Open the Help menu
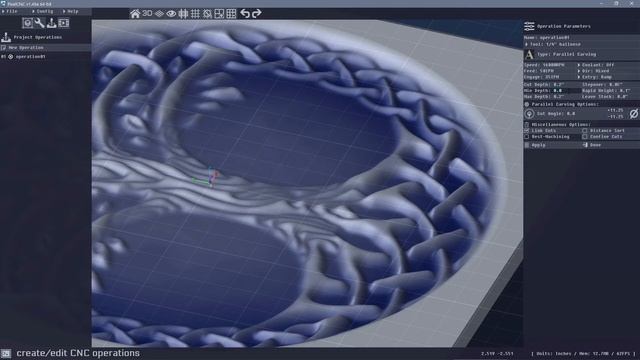The height and width of the screenshot is (360, 640). coord(71,11)
